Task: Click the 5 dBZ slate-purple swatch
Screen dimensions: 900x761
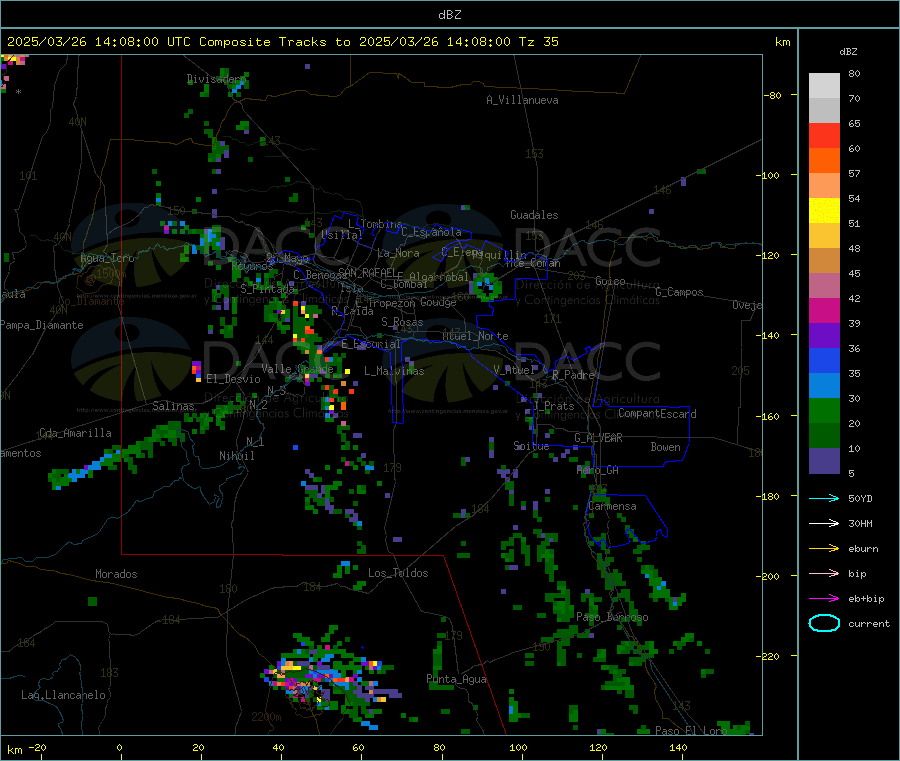Action: [x=824, y=461]
